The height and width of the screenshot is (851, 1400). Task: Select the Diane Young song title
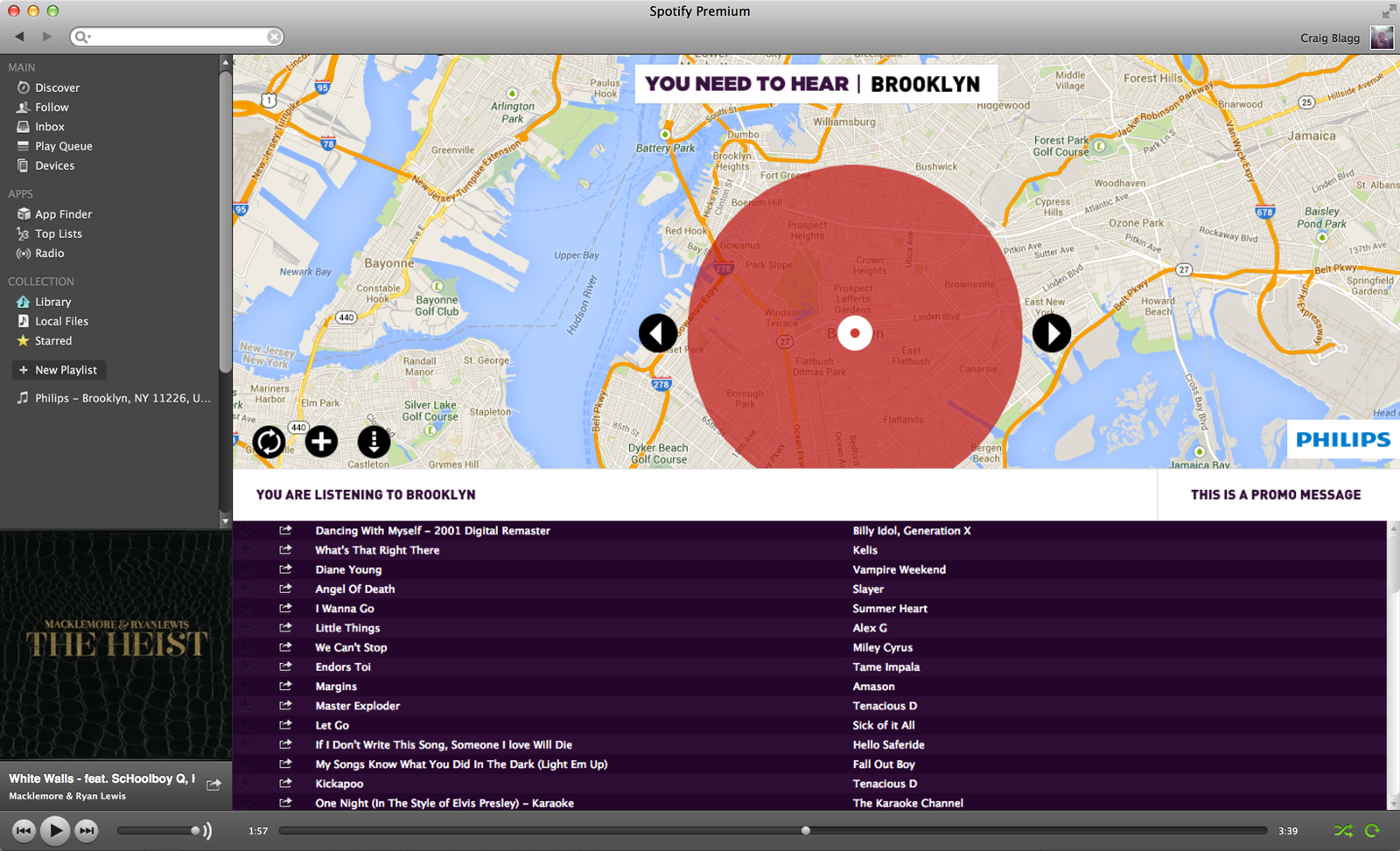(x=348, y=569)
